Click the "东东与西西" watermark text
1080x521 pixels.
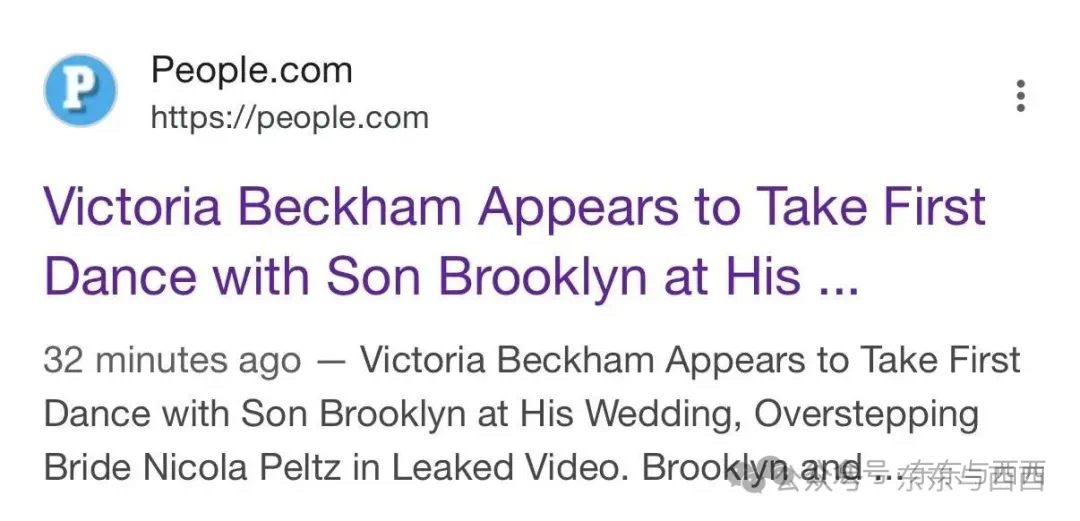click(971, 477)
